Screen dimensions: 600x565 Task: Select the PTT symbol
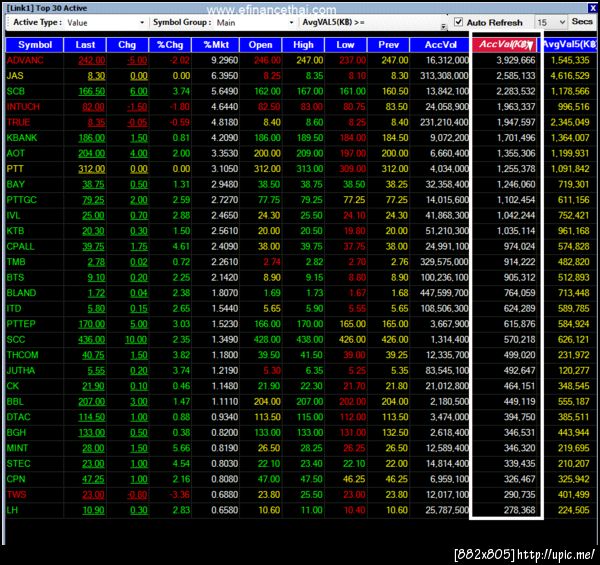coord(15,169)
